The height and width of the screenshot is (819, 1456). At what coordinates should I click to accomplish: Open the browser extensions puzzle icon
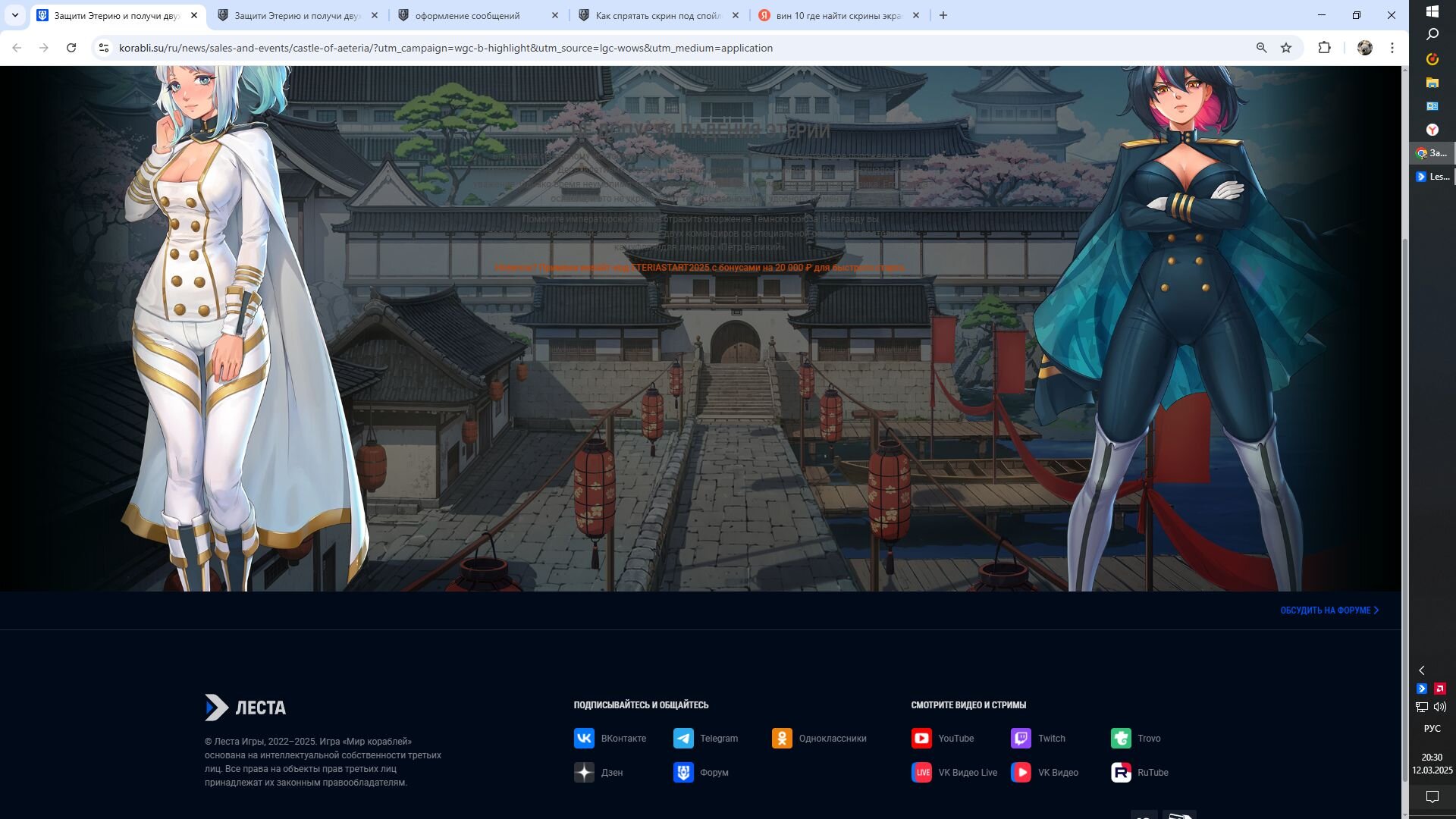click(x=1324, y=48)
